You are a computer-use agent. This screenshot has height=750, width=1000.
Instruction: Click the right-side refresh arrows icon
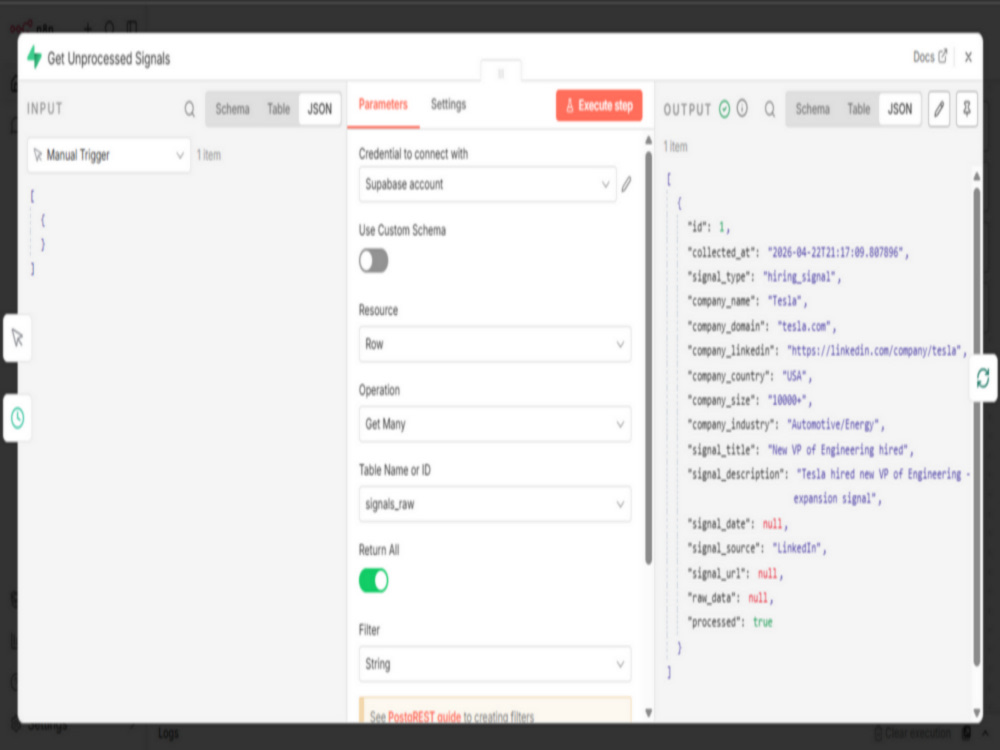click(983, 378)
